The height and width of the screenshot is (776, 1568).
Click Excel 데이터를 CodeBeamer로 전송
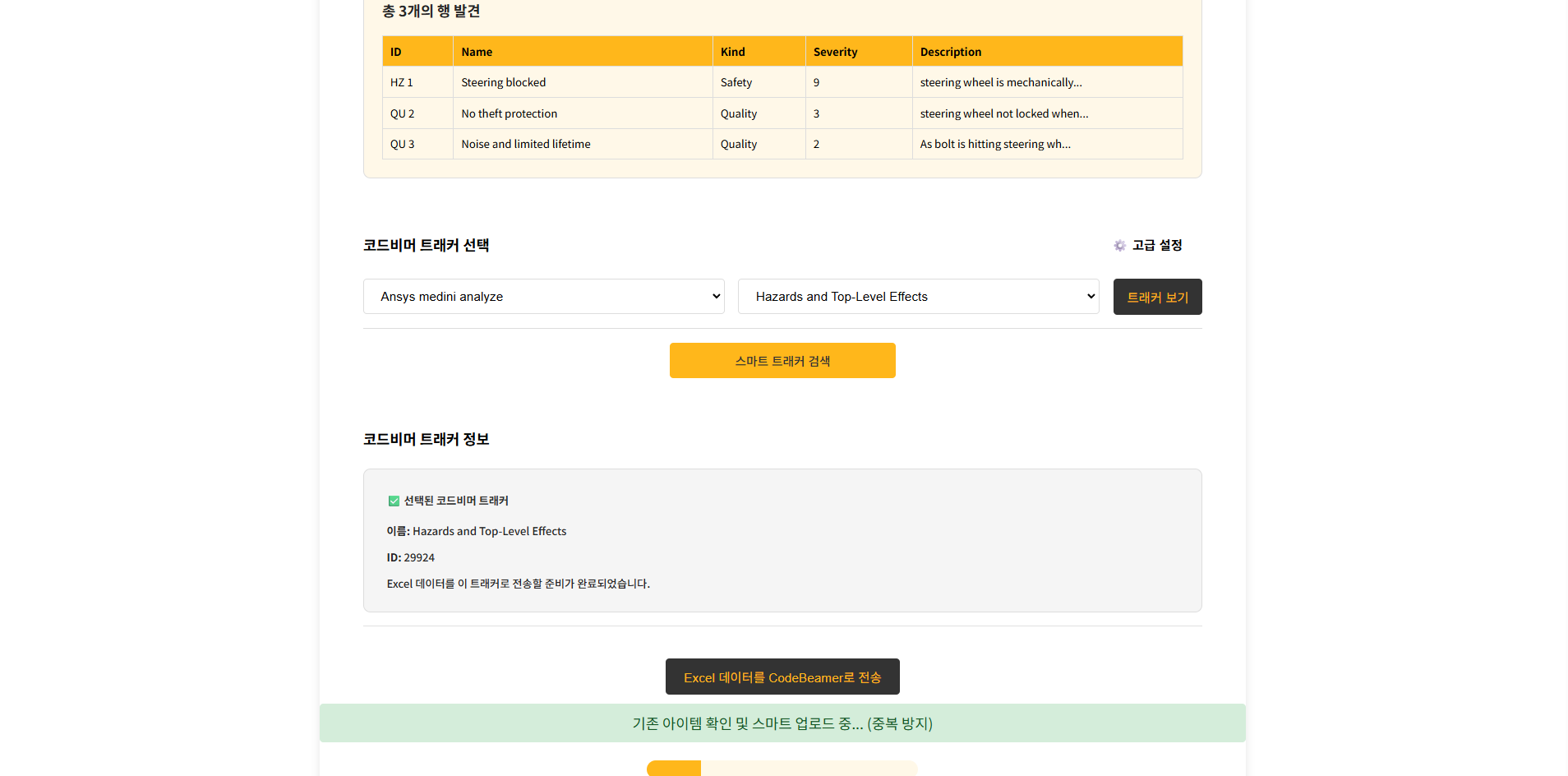782,677
